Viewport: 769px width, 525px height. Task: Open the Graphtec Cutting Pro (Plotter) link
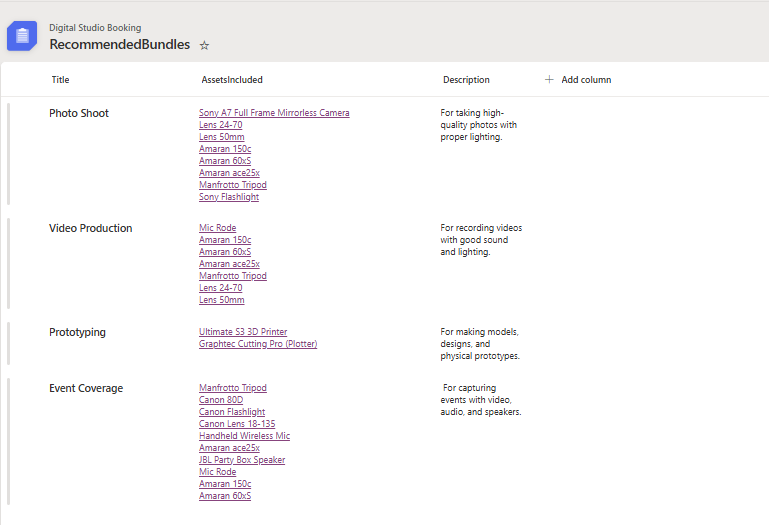coord(258,344)
